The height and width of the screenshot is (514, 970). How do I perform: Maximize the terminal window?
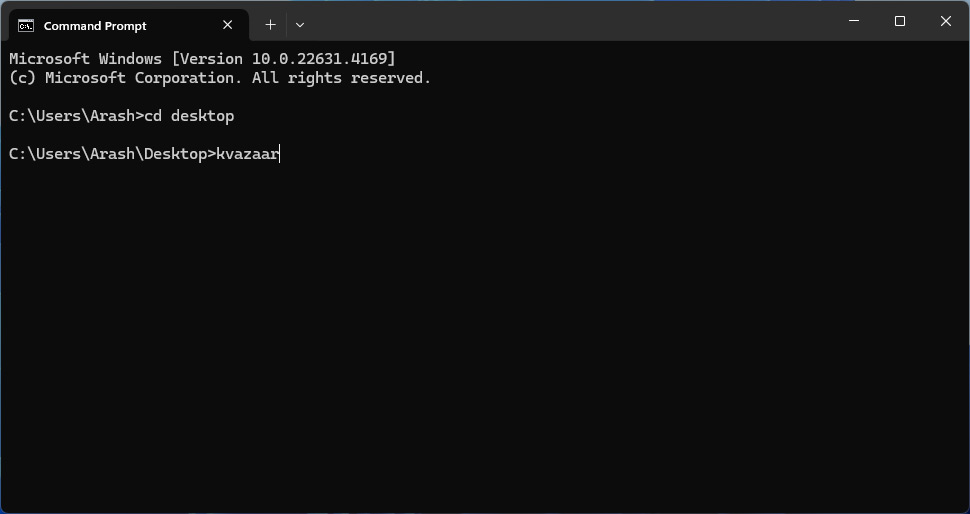tap(900, 21)
